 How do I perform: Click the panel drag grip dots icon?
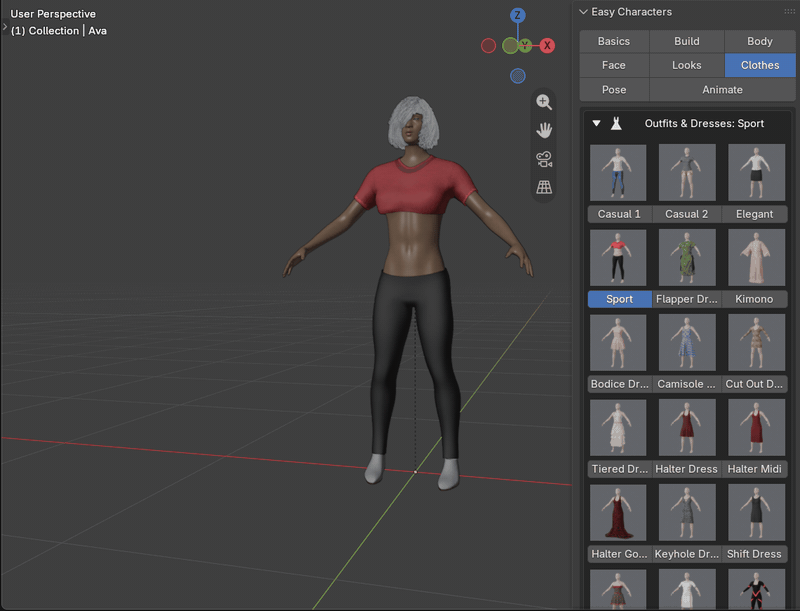coord(789,12)
